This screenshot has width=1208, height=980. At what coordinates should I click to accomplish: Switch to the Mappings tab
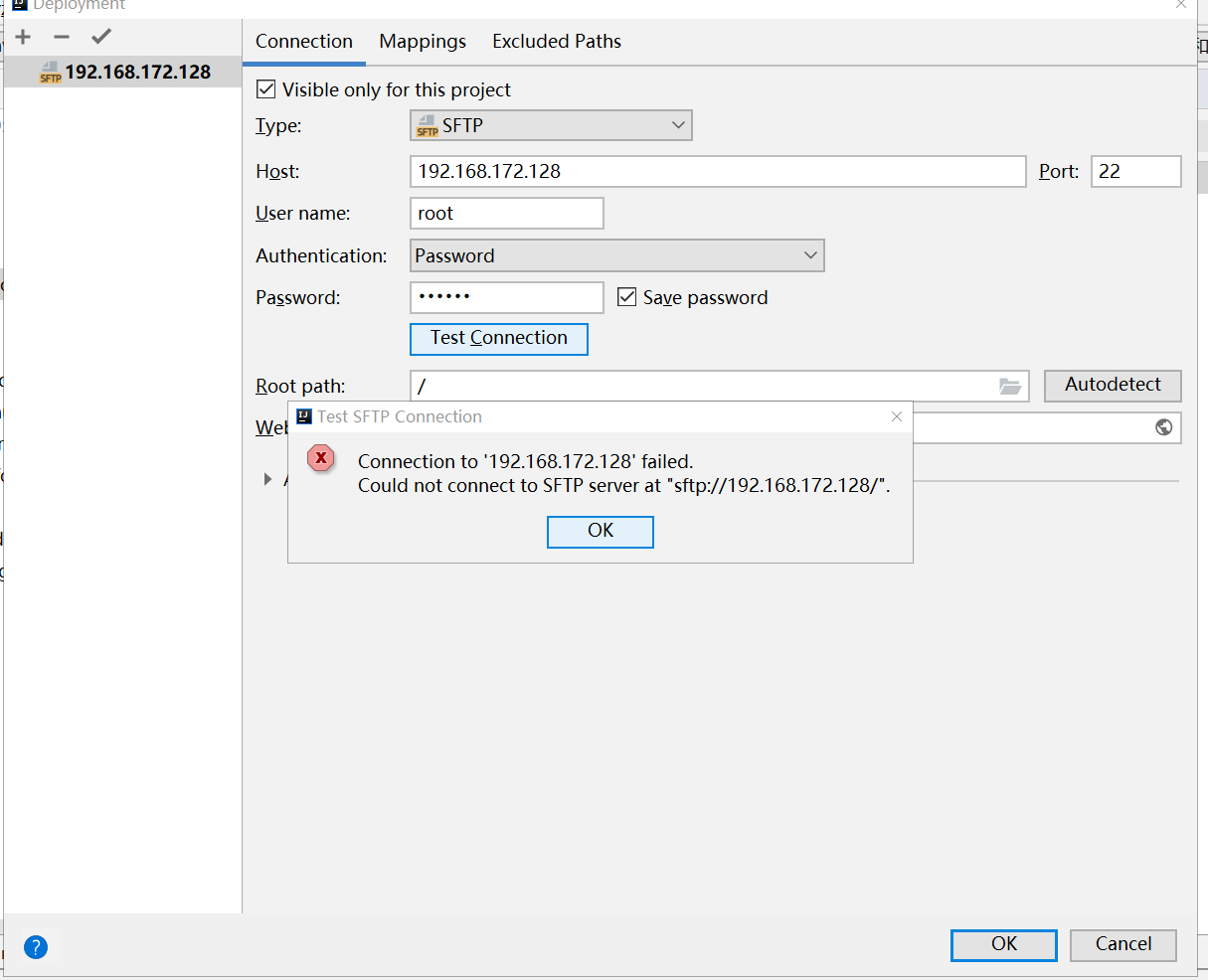coord(423,41)
